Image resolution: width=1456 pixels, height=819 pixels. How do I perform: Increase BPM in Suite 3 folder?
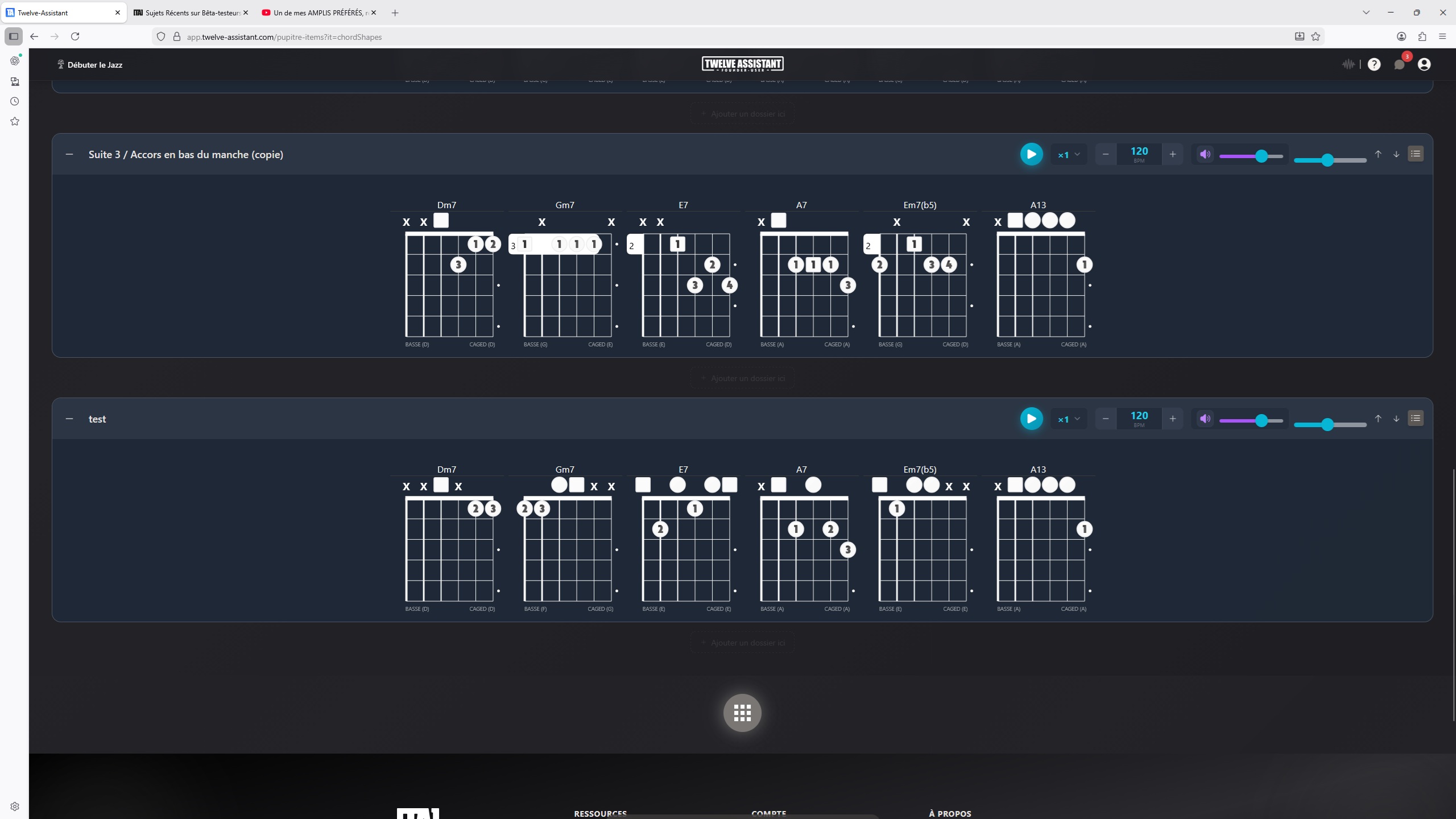1172,154
